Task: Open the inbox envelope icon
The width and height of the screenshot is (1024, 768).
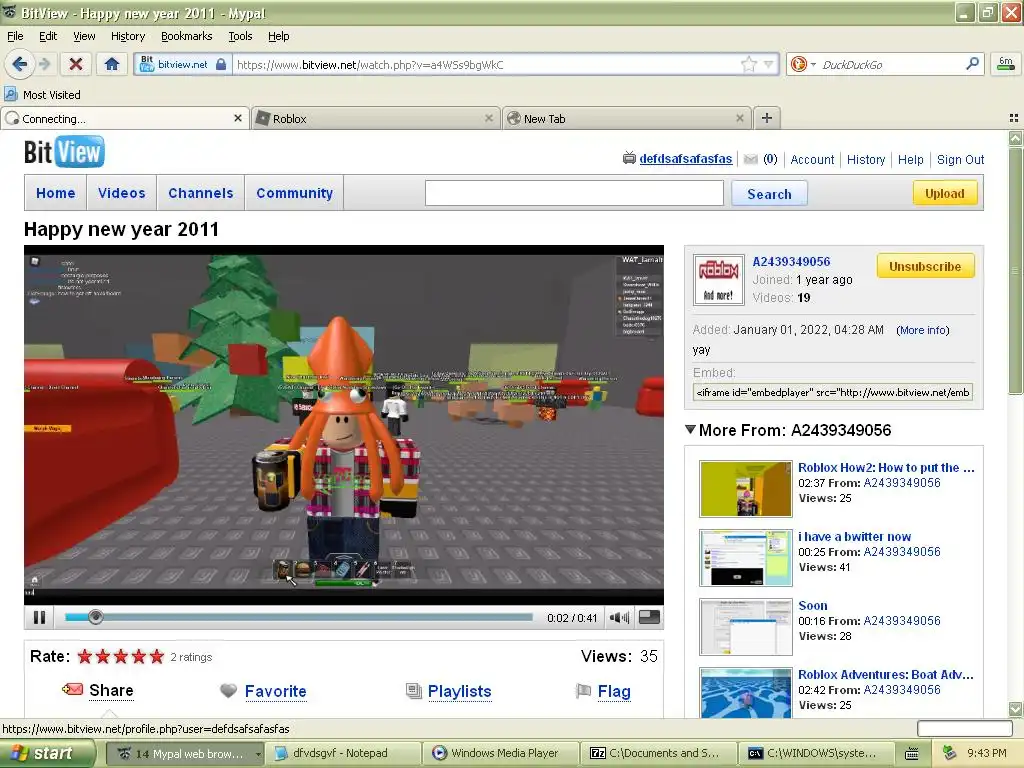Action: 751,159
